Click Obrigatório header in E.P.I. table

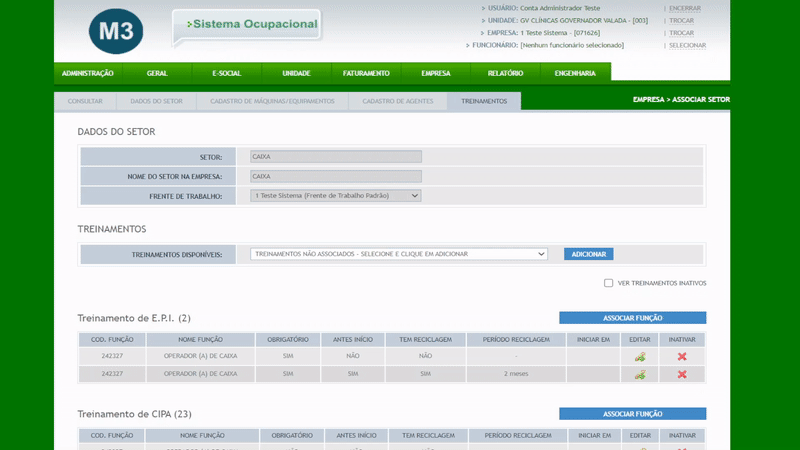(288, 339)
